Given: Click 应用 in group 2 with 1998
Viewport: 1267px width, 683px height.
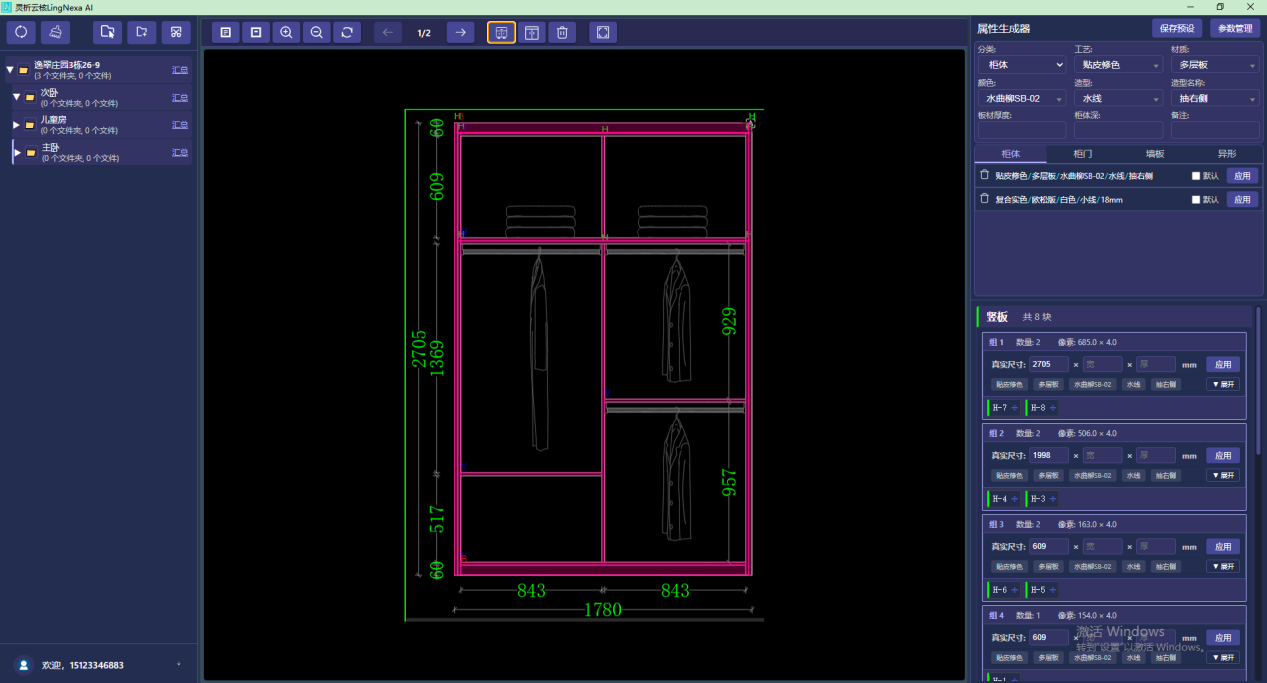Looking at the screenshot, I should (1223, 455).
